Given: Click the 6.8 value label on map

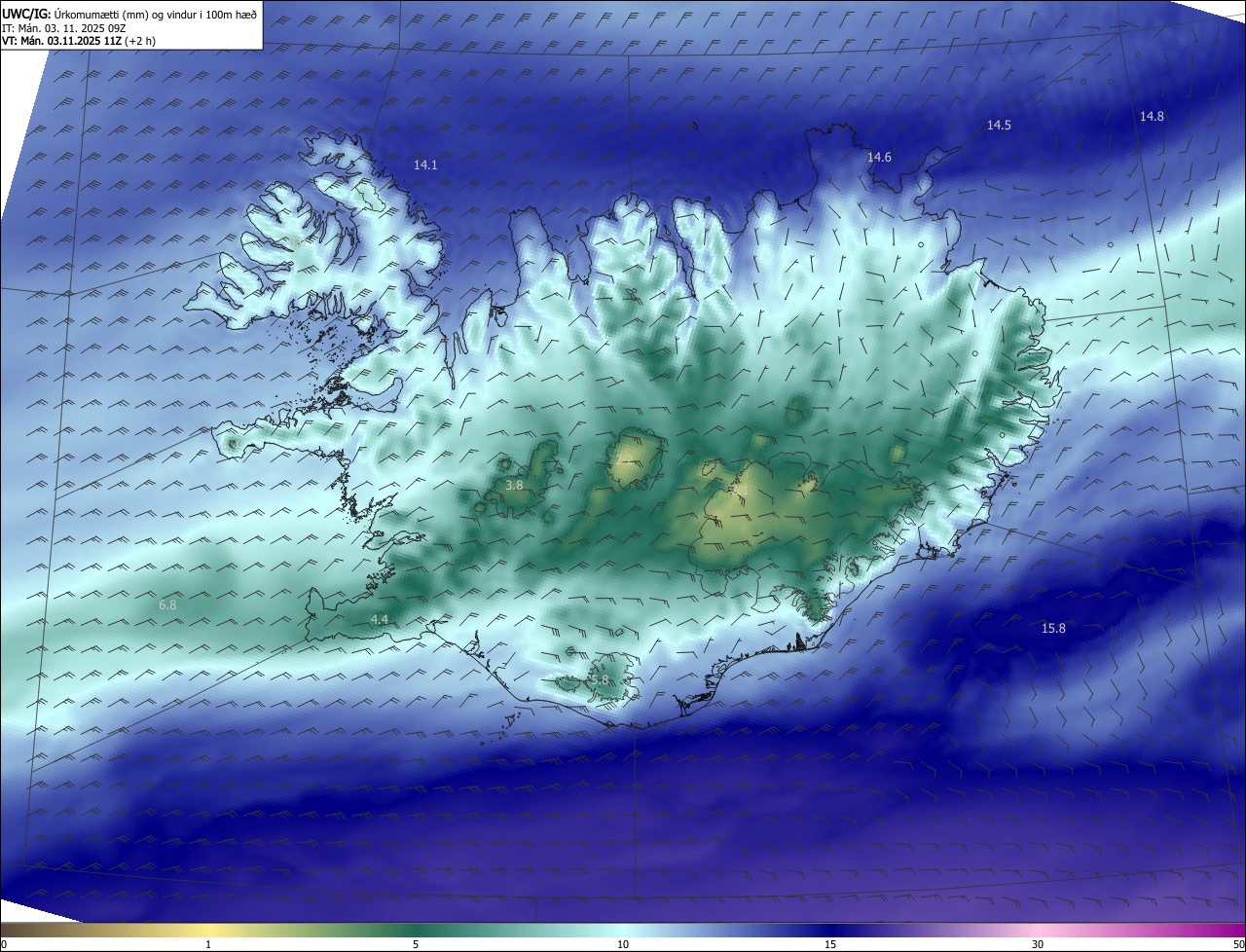Looking at the screenshot, I should coord(167,605).
